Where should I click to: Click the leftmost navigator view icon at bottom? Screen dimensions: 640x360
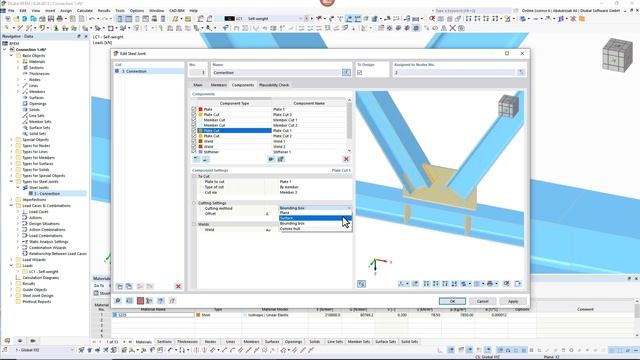pos(7,340)
